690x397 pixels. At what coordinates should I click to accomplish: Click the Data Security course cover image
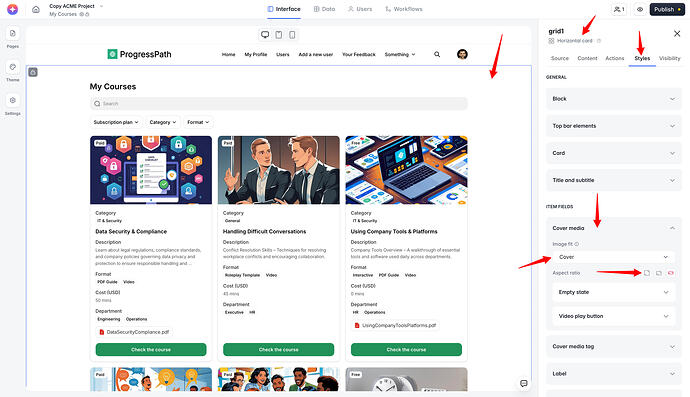pos(151,170)
